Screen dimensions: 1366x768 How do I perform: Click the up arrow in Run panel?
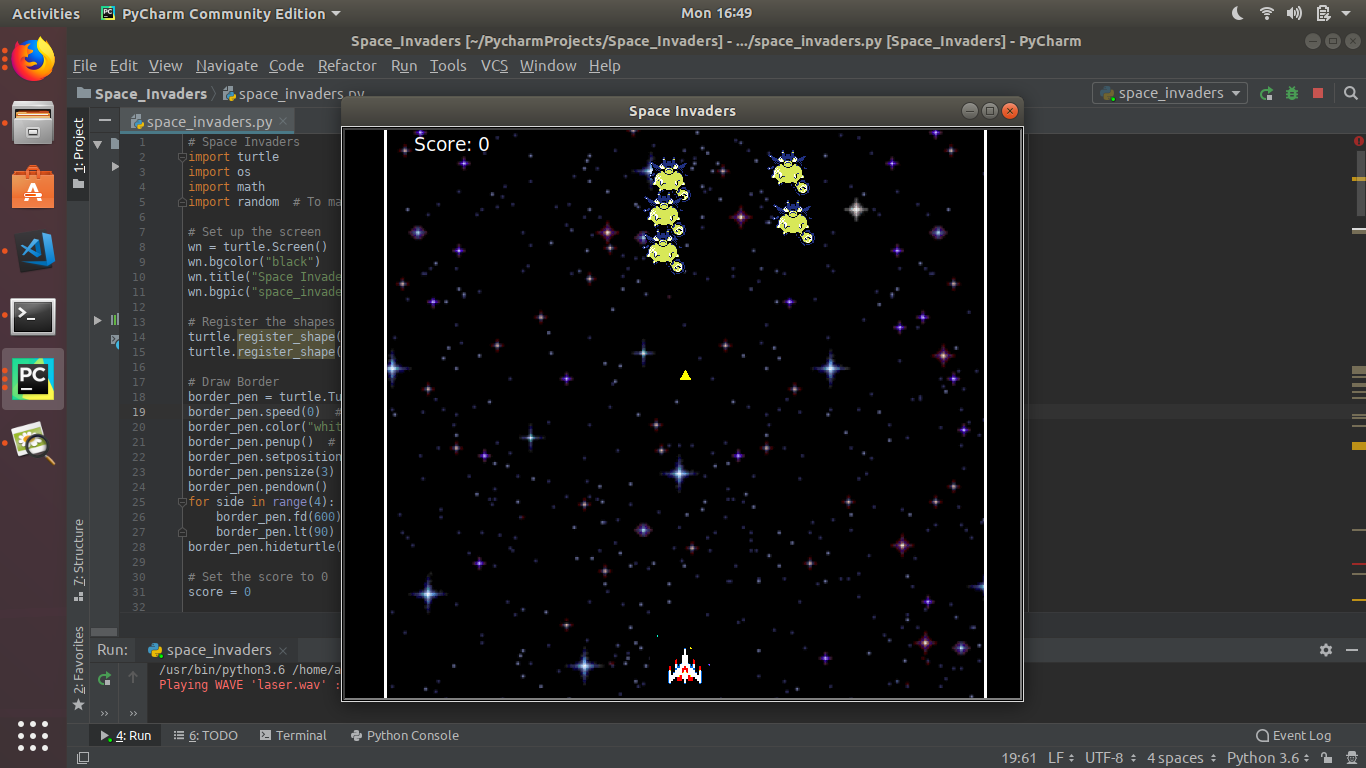(x=133, y=678)
